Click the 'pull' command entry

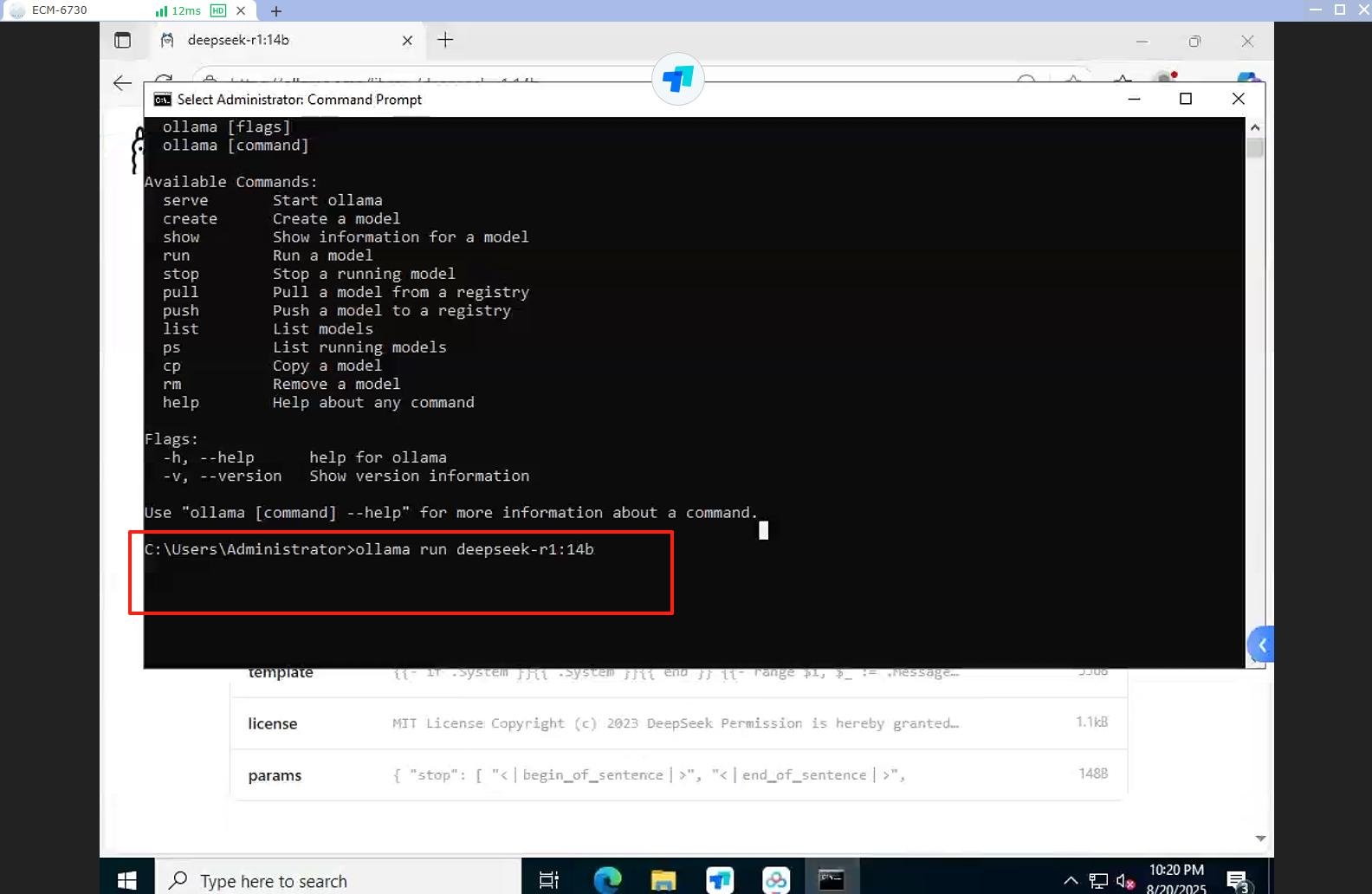(x=180, y=292)
